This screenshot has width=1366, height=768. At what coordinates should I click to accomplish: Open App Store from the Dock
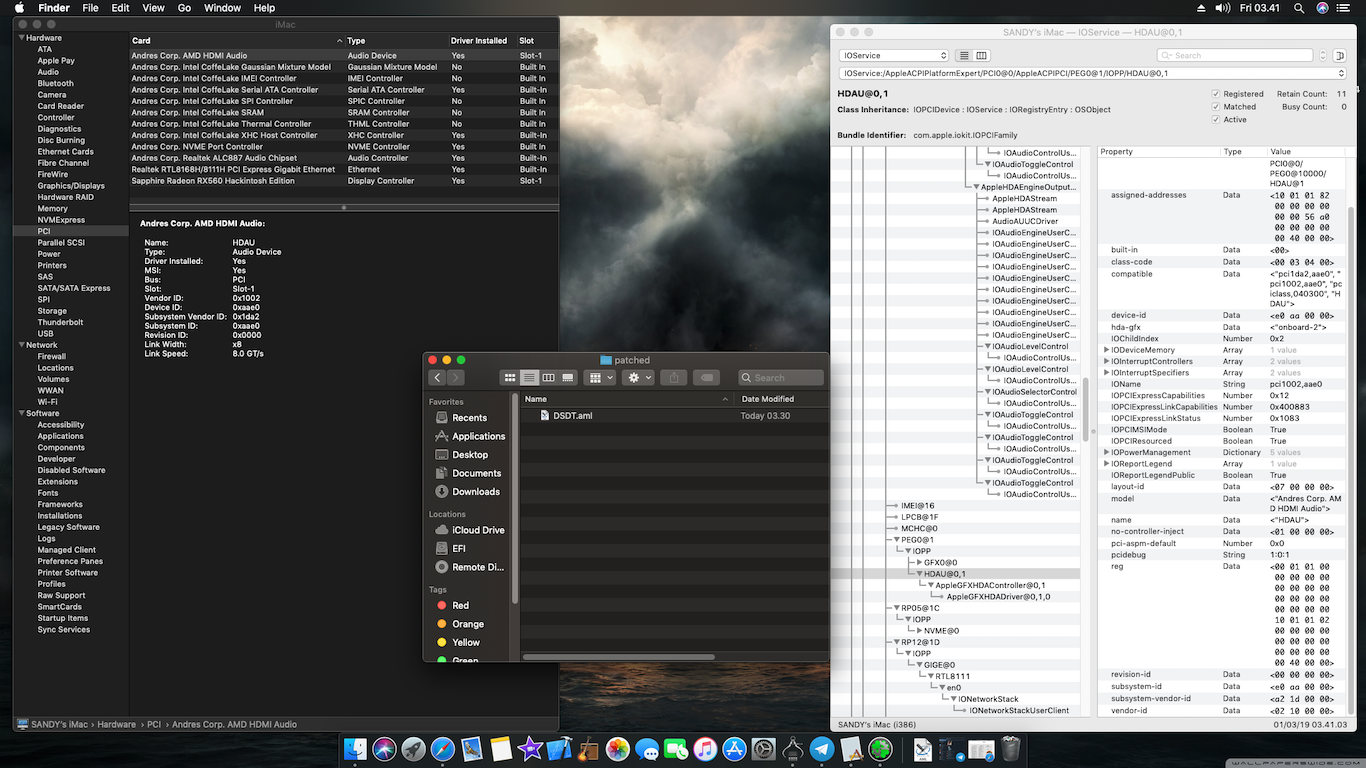pyautogui.click(x=735, y=749)
